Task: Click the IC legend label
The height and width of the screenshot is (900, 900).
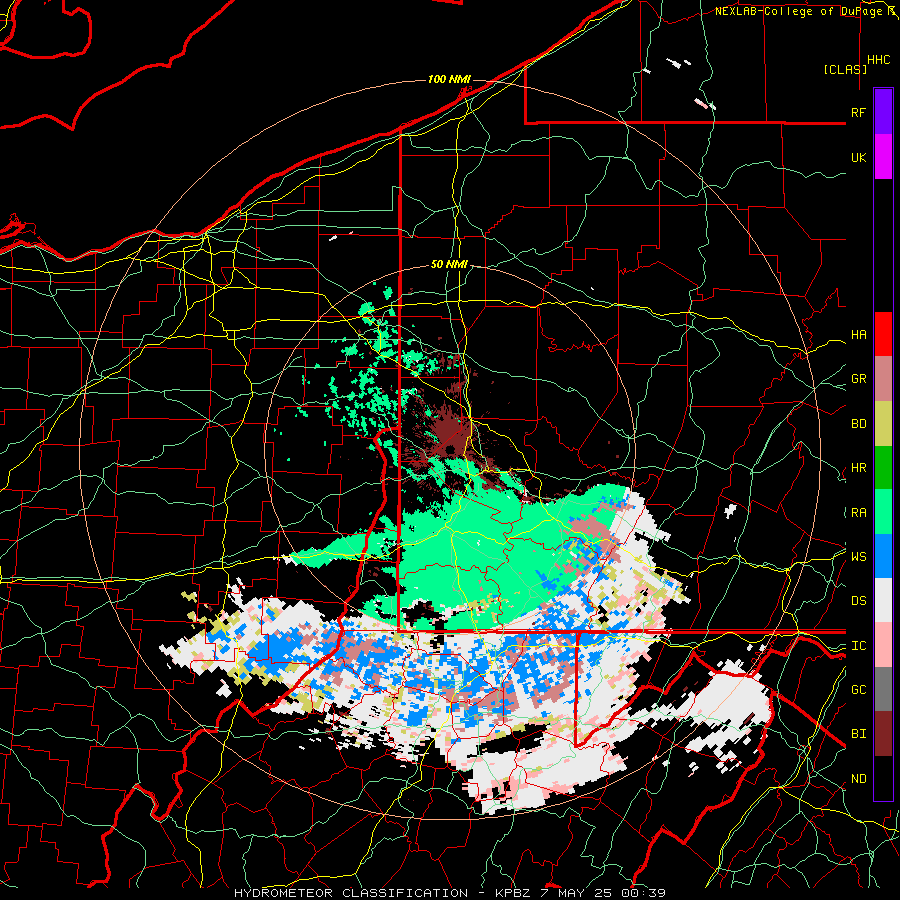Action: [858, 645]
